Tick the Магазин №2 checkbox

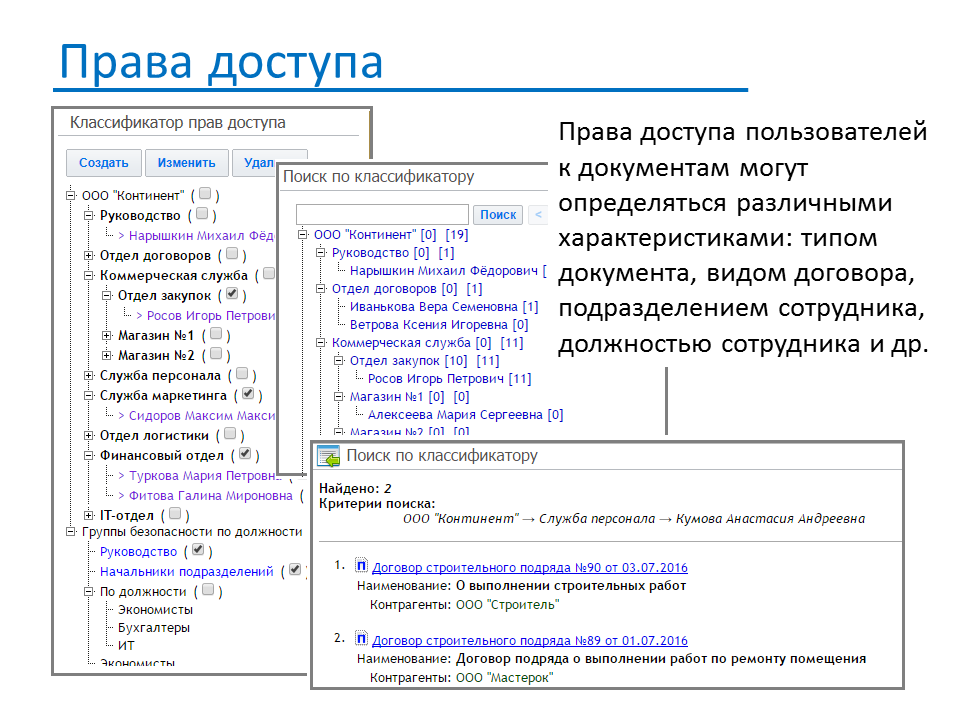pyautogui.click(x=216, y=353)
